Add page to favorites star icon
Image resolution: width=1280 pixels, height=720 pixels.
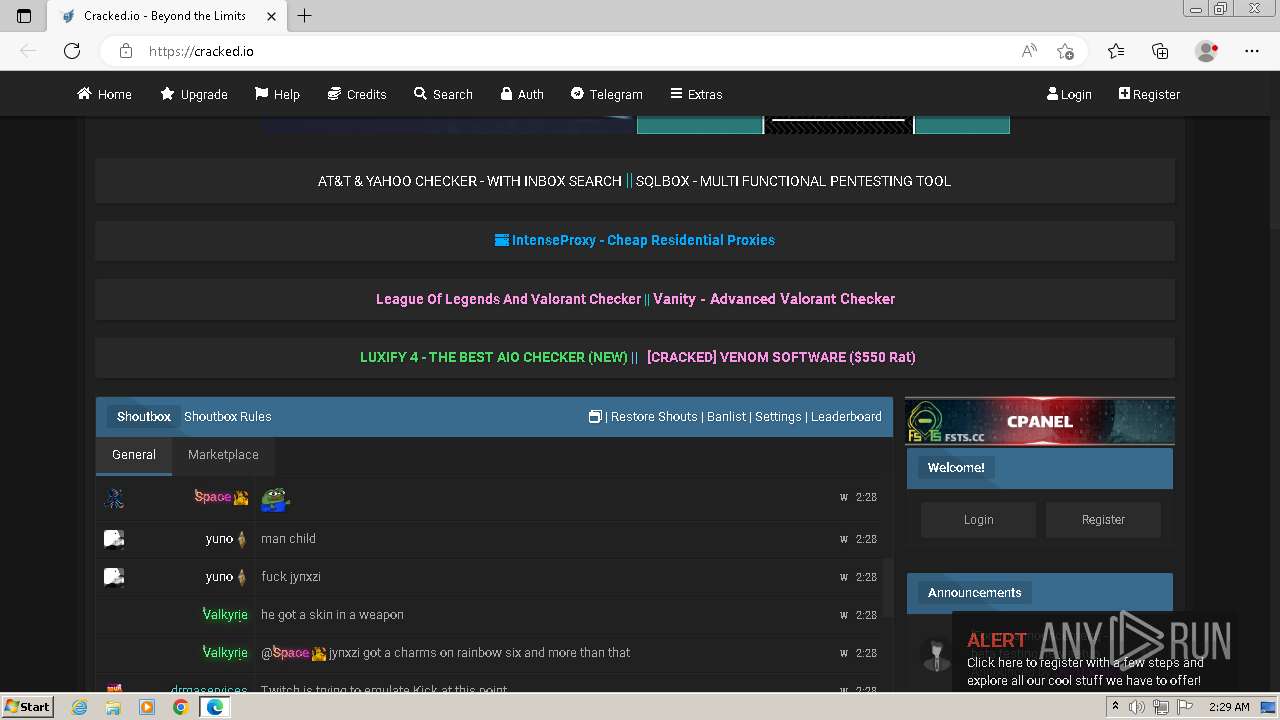tap(1065, 51)
